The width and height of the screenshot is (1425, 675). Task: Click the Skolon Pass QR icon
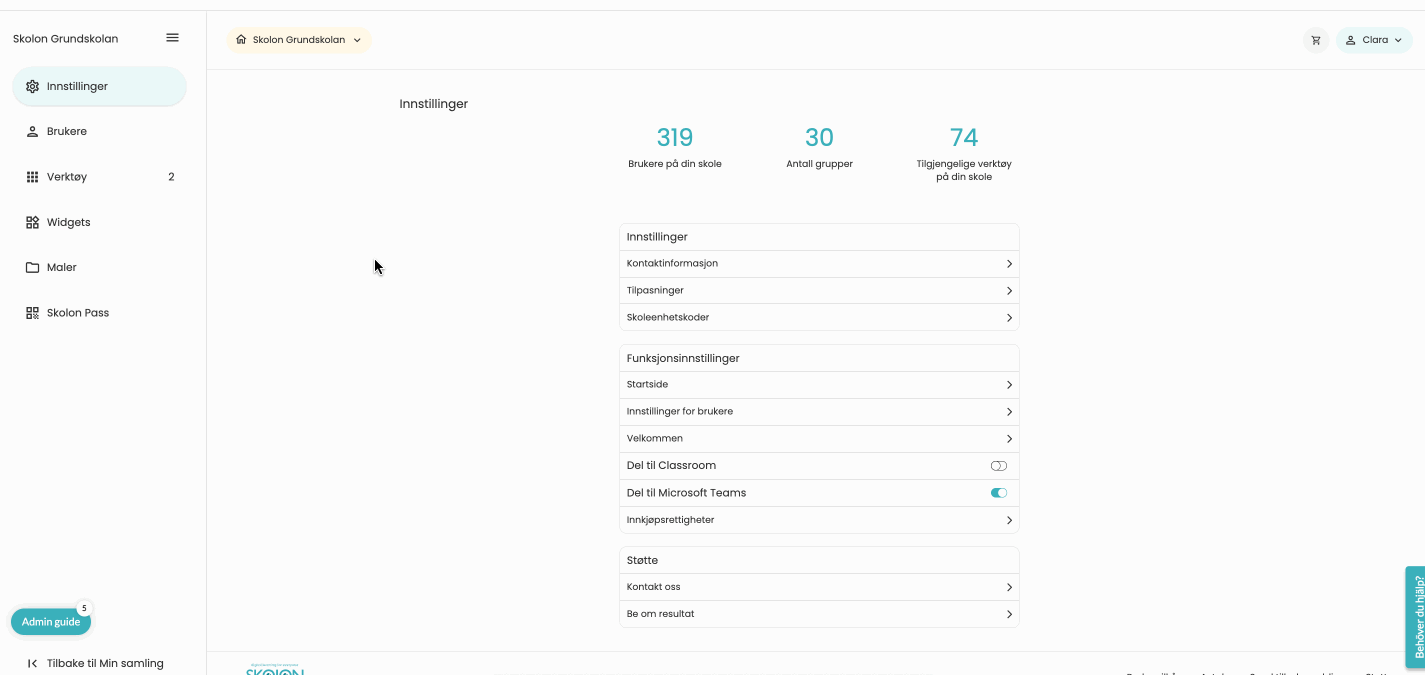(x=32, y=313)
